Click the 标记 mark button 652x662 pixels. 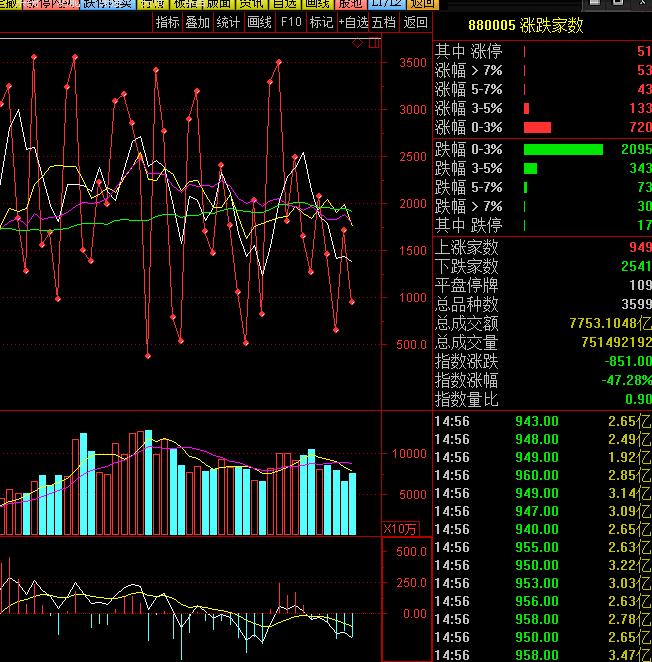click(322, 22)
